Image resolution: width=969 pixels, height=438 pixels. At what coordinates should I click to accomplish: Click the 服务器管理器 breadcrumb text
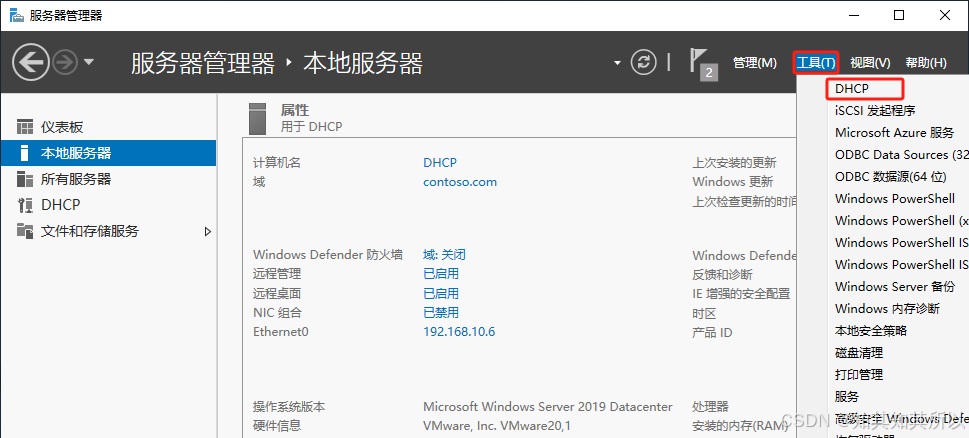[x=203, y=63]
